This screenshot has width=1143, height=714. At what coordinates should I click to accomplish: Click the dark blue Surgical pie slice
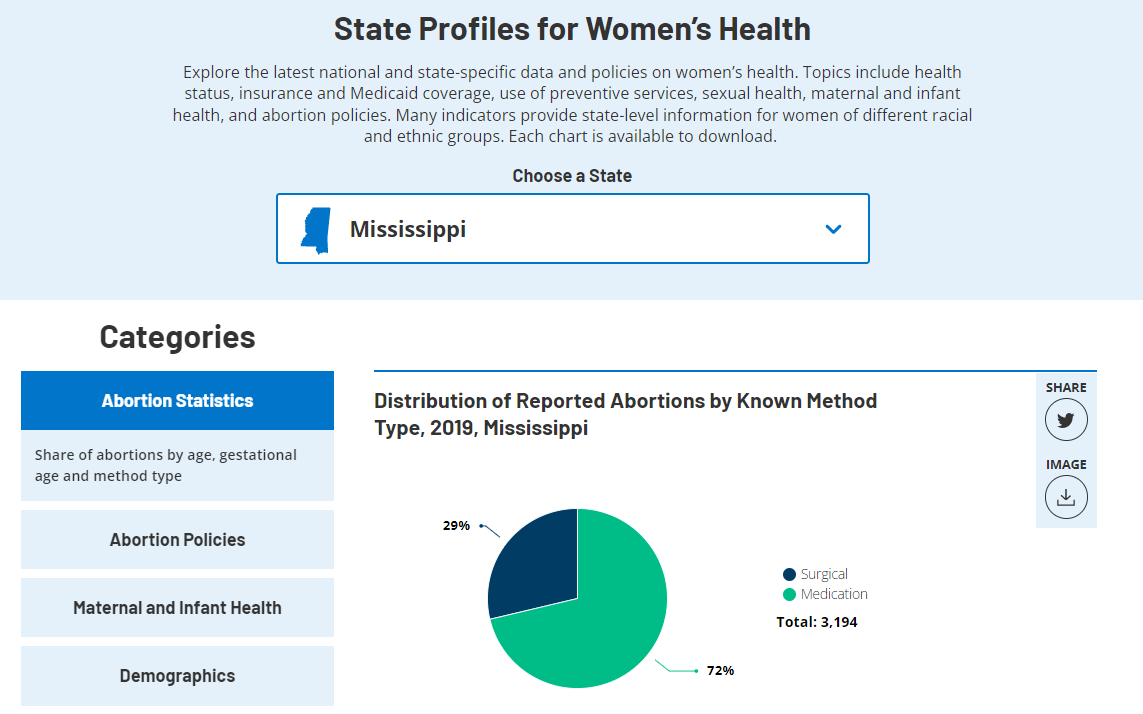coord(535,560)
